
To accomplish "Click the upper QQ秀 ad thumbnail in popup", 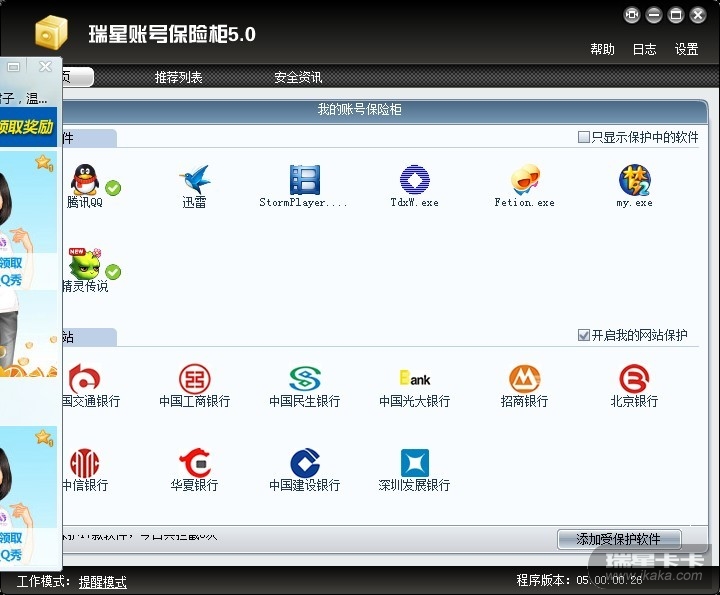I will coord(28,220).
